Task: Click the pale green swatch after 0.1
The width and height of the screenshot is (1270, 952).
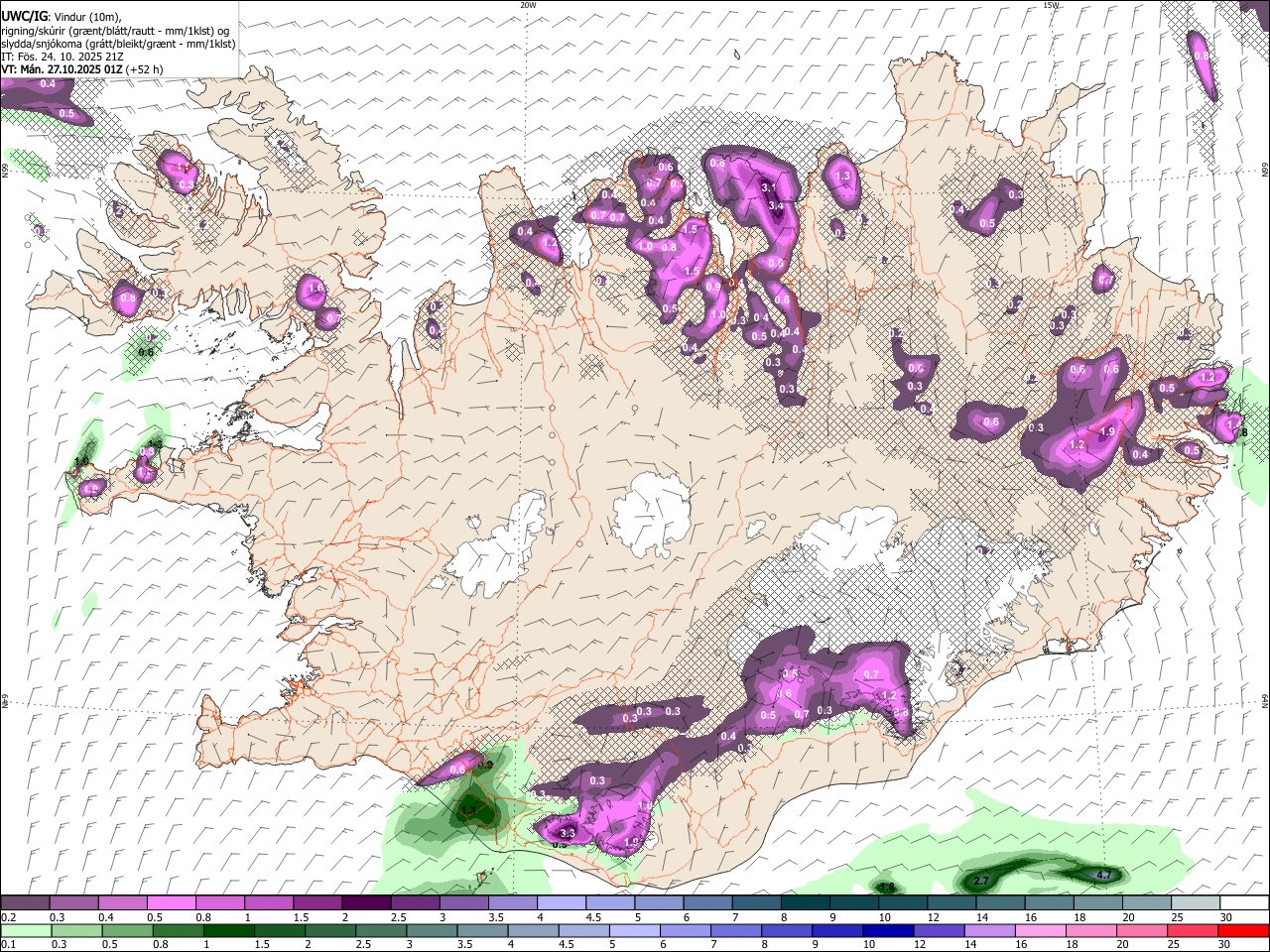Action: pos(25,930)
